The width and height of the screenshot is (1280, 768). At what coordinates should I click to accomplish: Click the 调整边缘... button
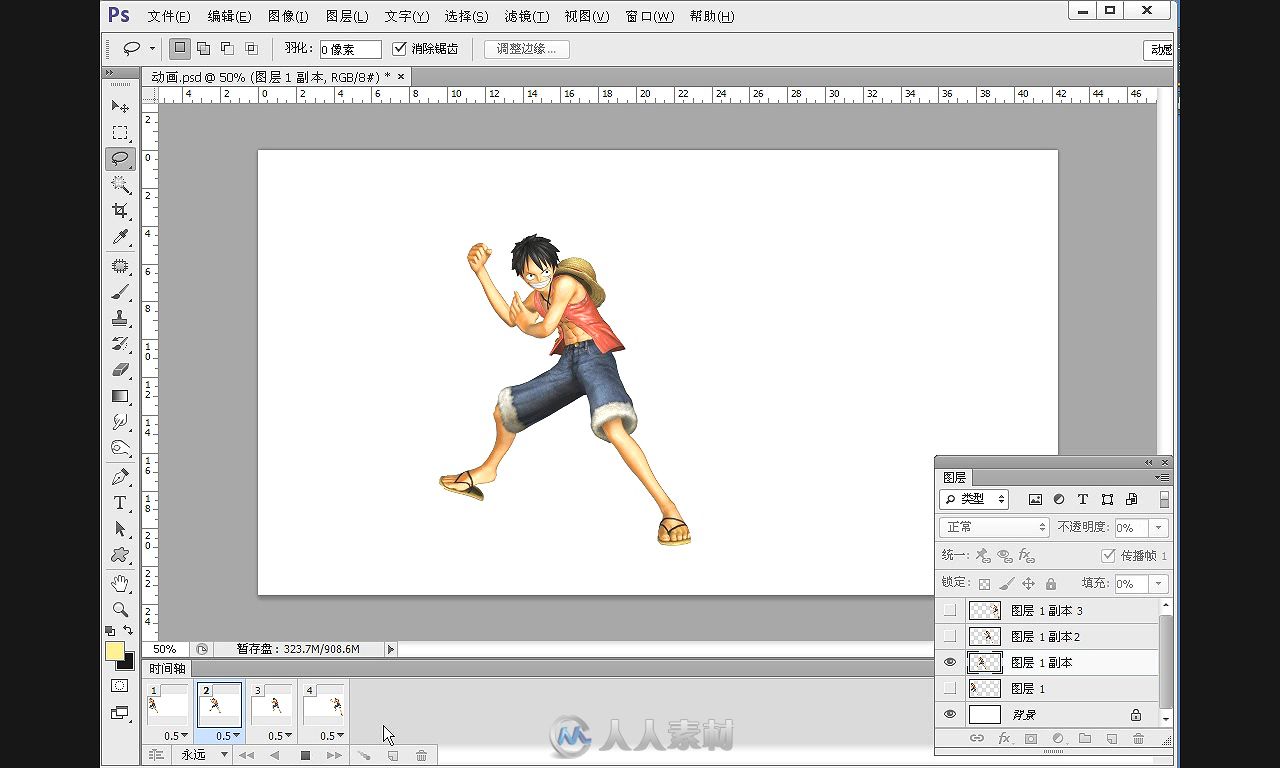[x=527, y=48]
